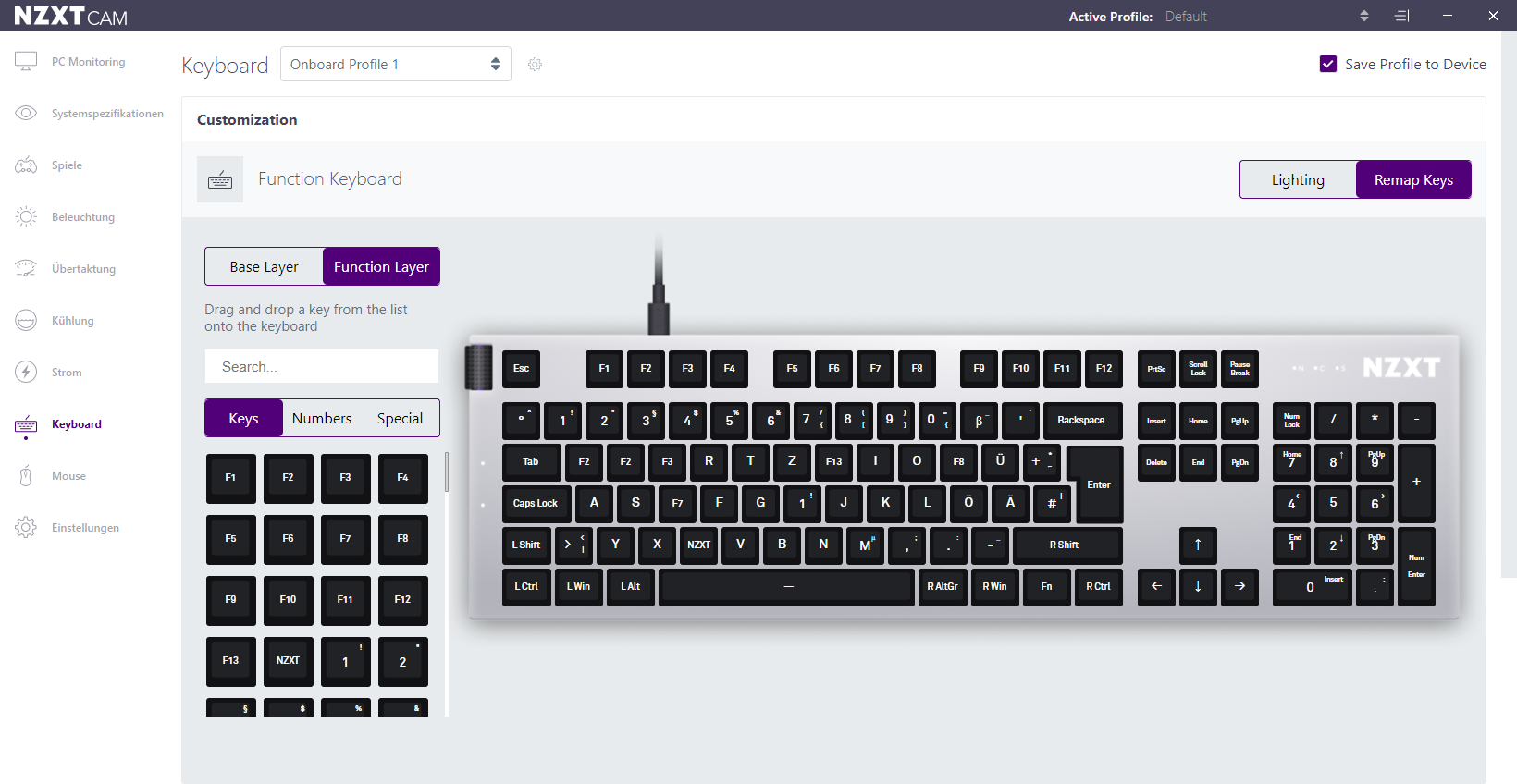Click the key Search field

[x=322, y=366]
